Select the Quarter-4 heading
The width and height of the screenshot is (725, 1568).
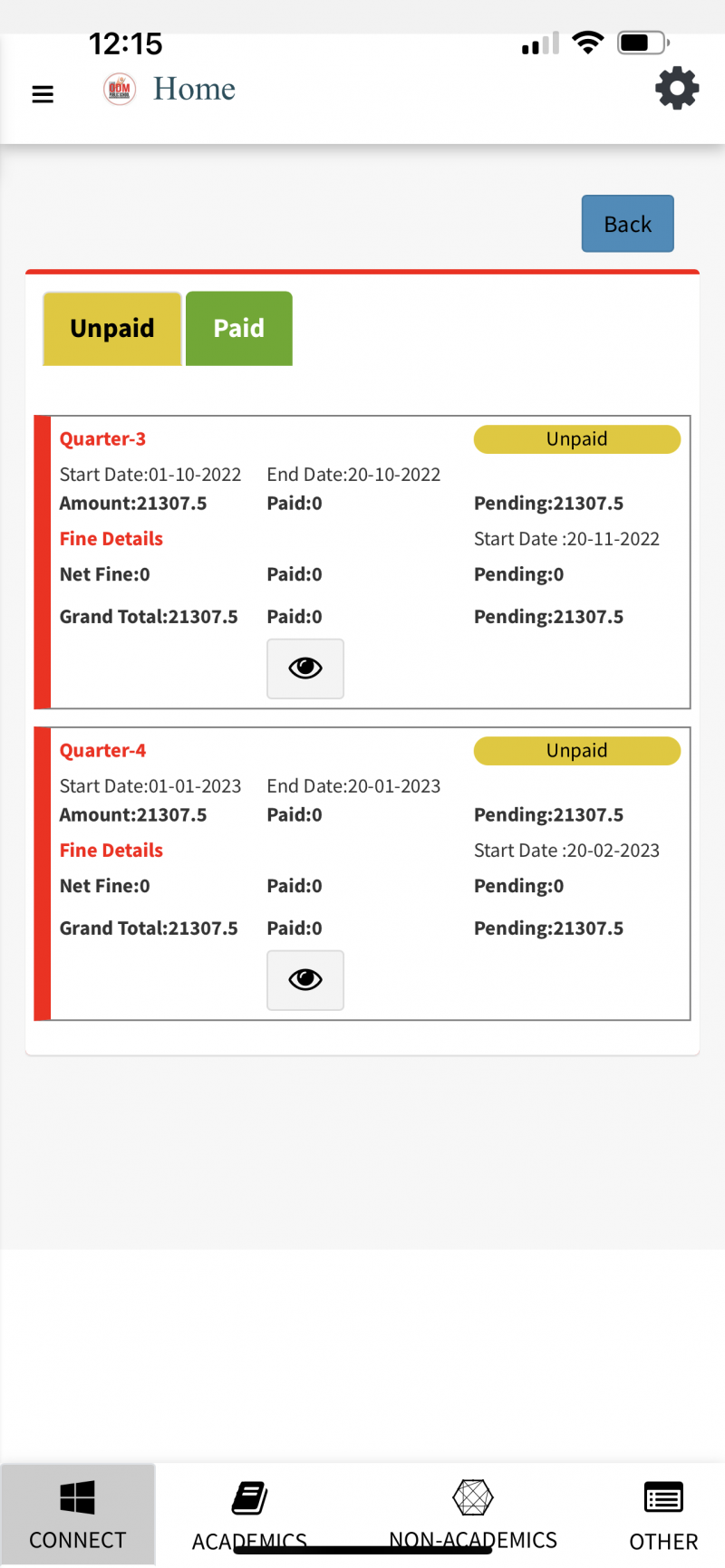point(102,751)
